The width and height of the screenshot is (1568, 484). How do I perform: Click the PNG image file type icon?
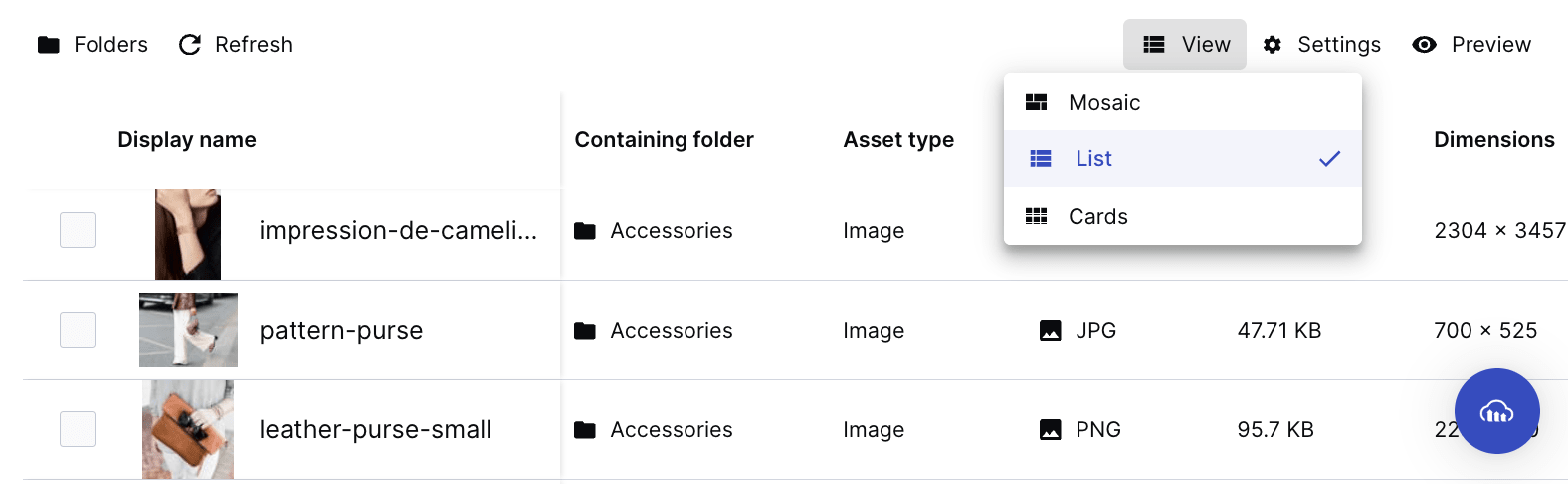point(1050,429)
